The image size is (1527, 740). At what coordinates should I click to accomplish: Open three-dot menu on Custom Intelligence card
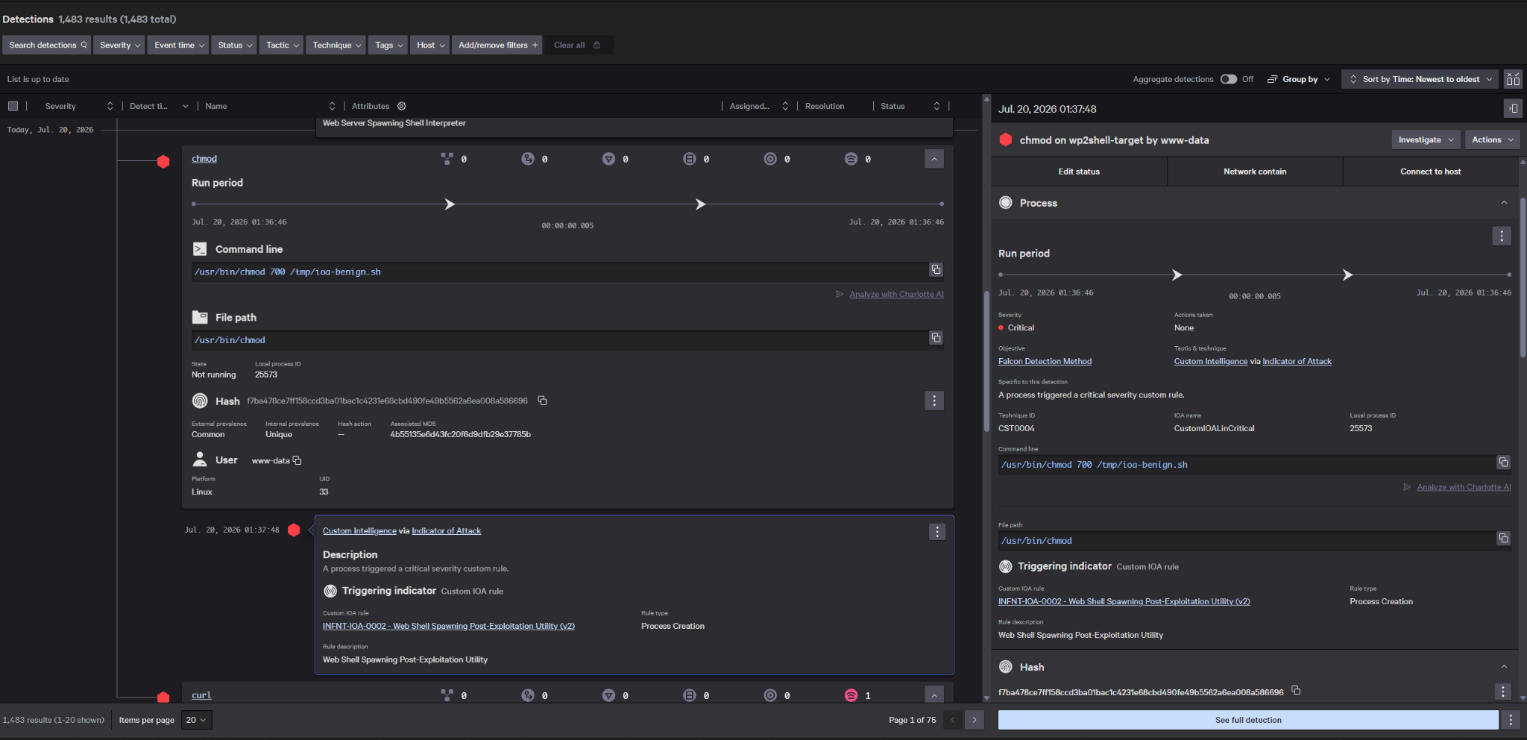(x=936, y=532)
